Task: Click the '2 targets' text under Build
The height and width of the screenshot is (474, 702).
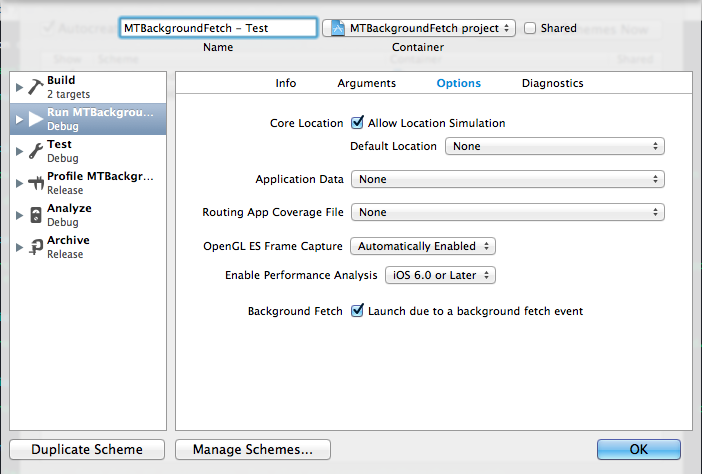Action: [68, 94]
